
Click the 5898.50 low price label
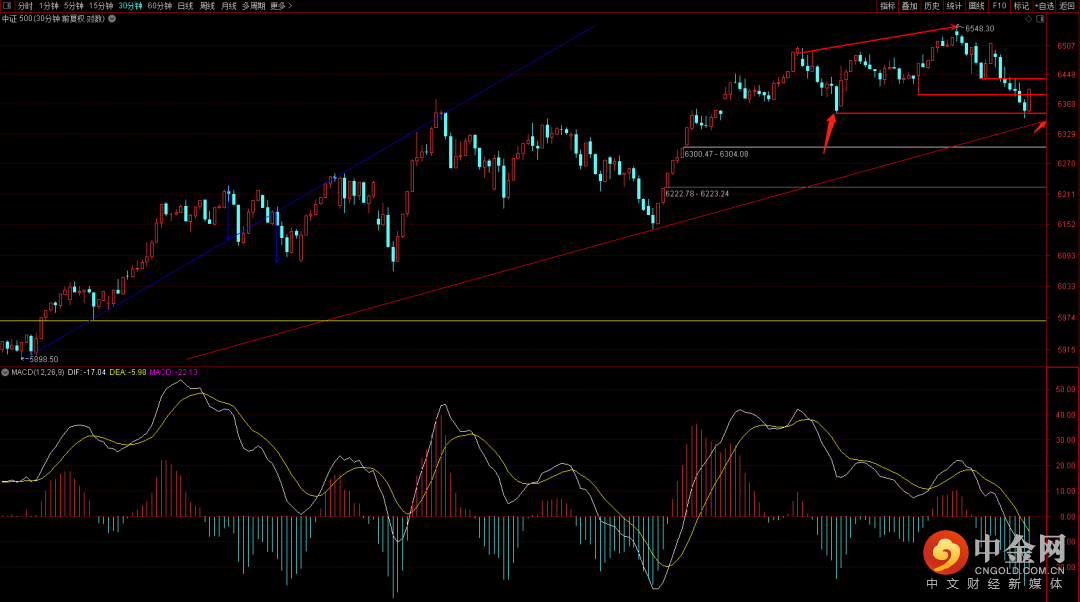[x=43, y=359]
